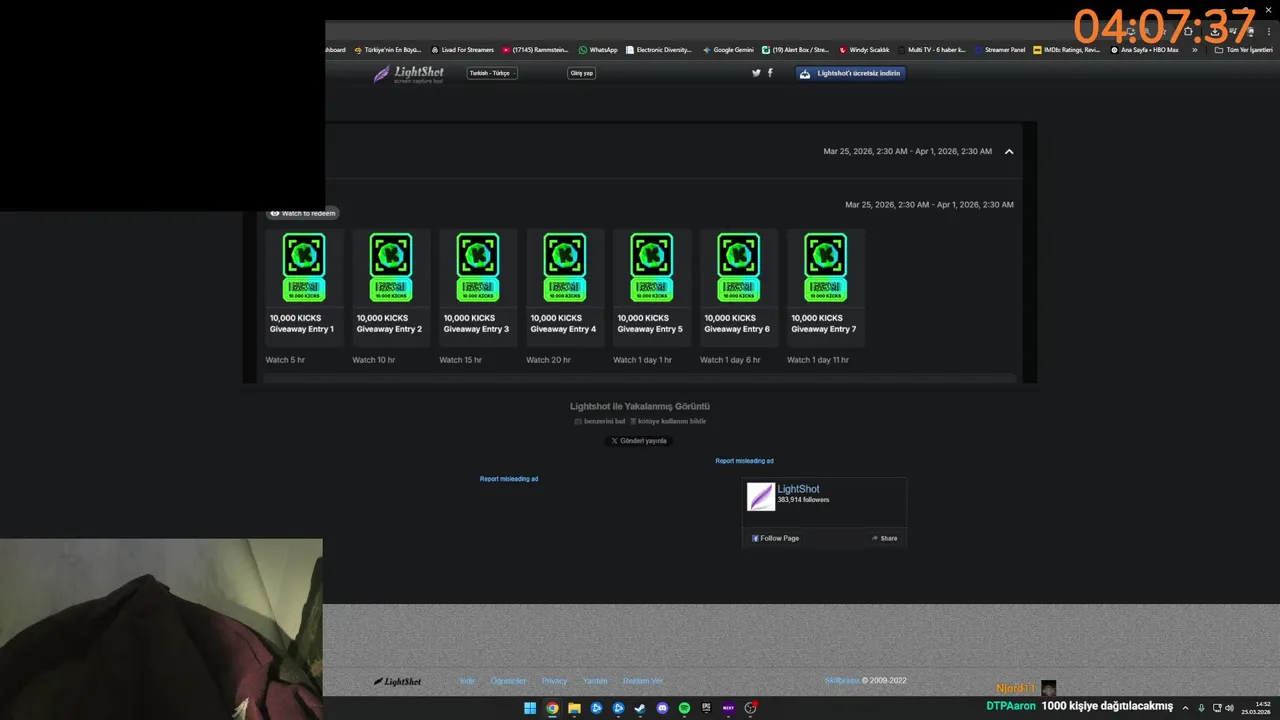Open the Google Gemini bookmark
The height and width of the screenshot is (720, 1280).
point(728,50)
